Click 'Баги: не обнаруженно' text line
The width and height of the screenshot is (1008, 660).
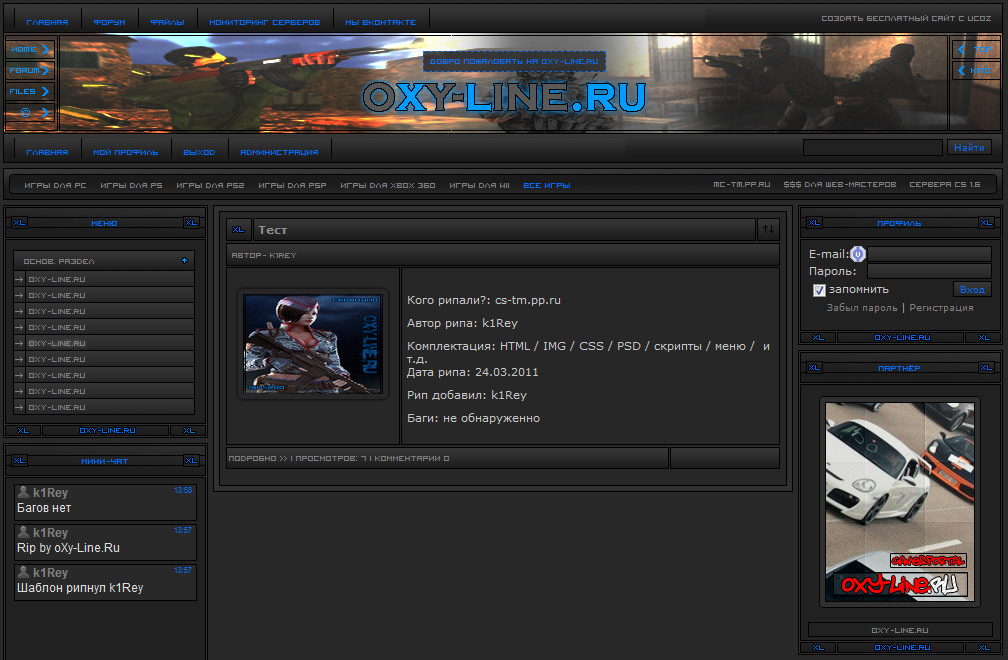(473, 418)
